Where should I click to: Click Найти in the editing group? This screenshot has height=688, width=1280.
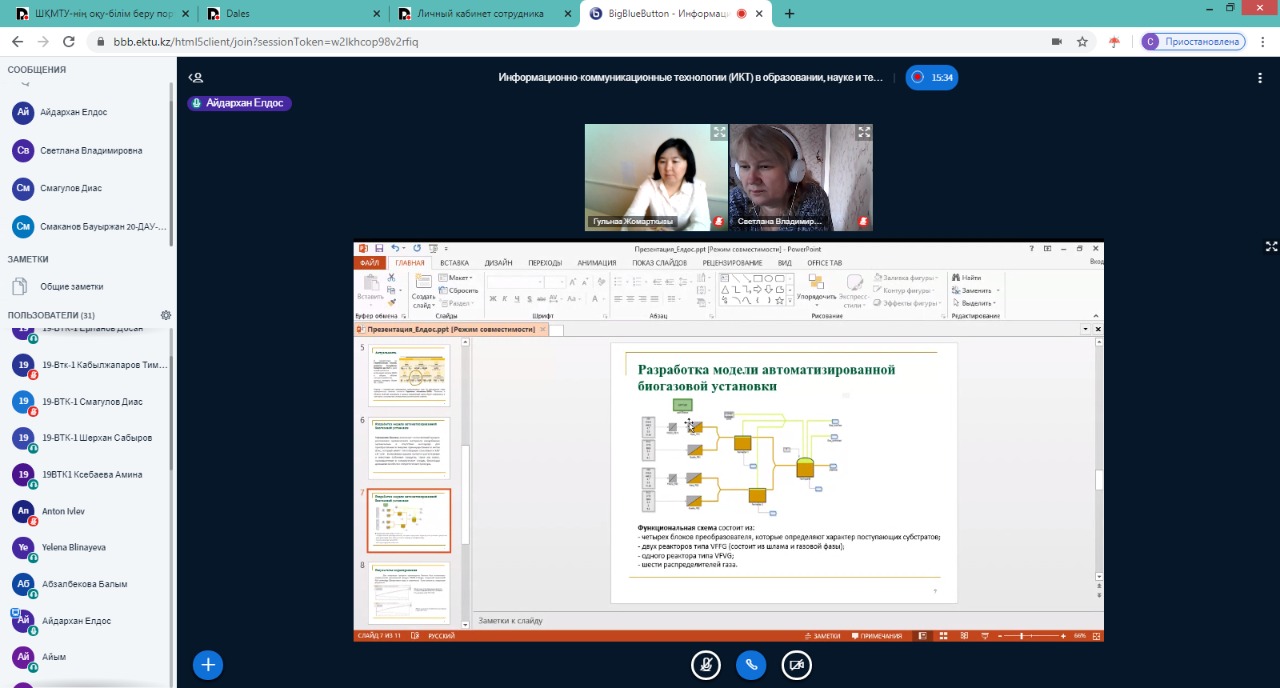click(x=967, y=277)
